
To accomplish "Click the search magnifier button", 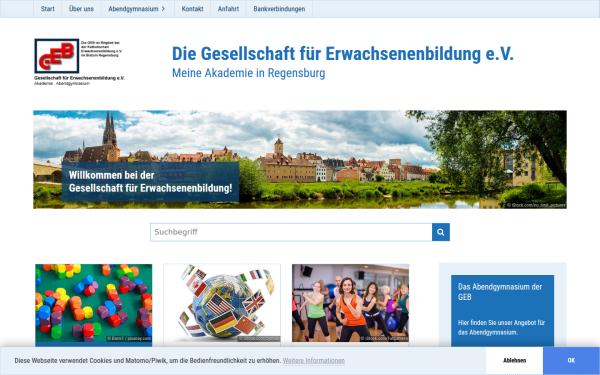I will 441,232.
